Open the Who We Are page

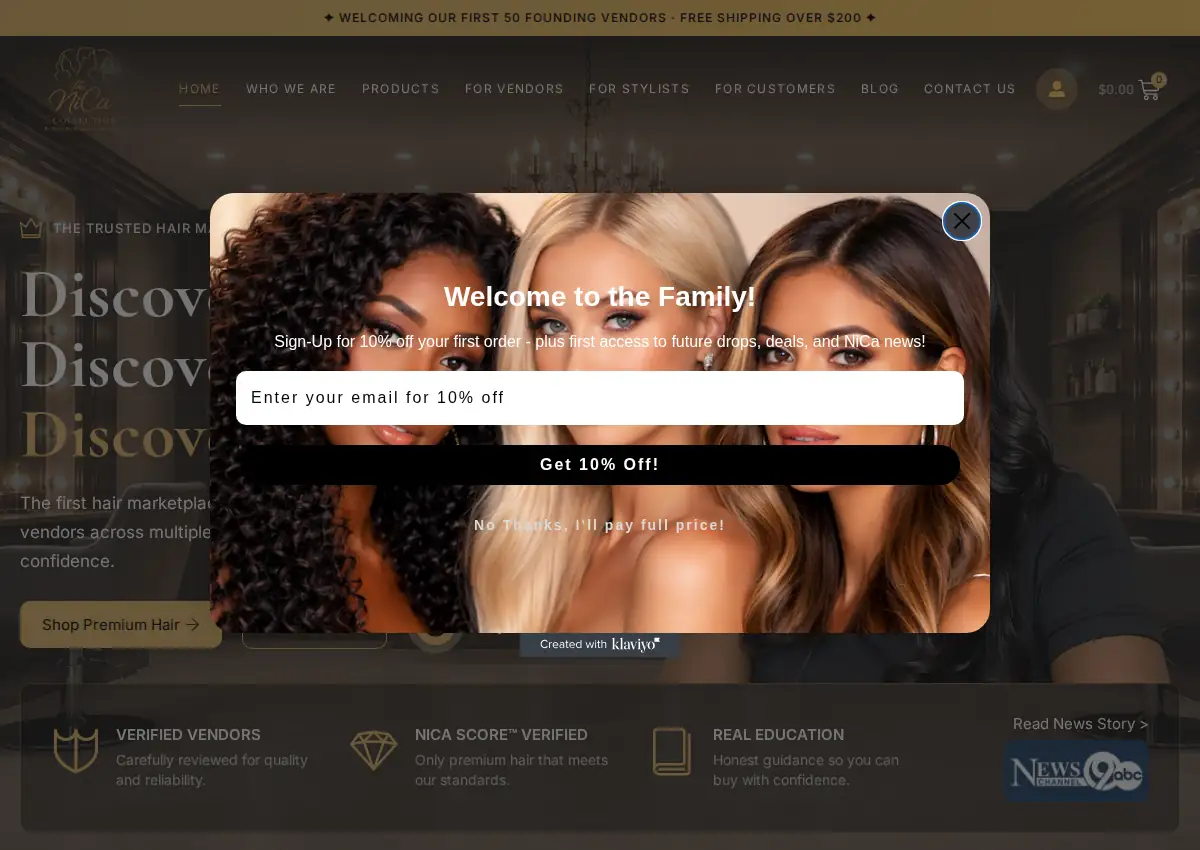point(291,89)
